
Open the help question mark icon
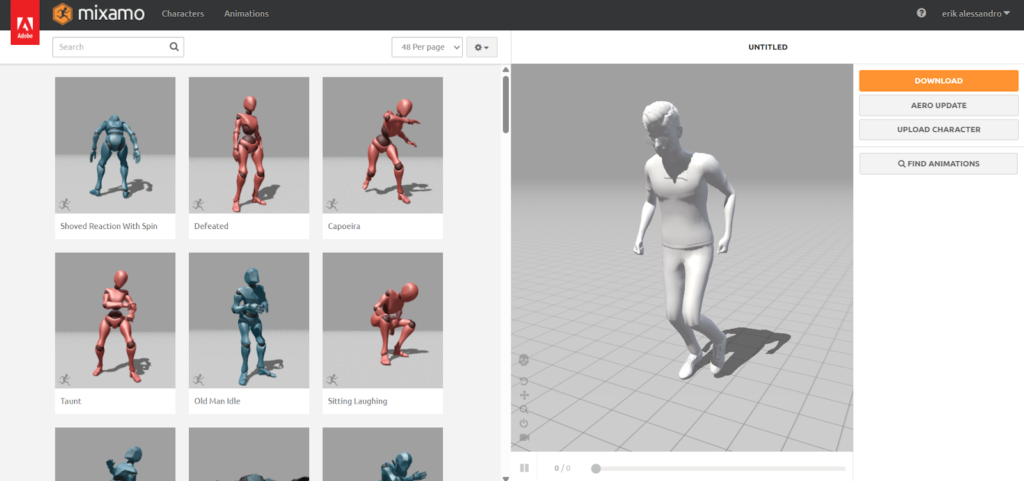tap(921, 13)
